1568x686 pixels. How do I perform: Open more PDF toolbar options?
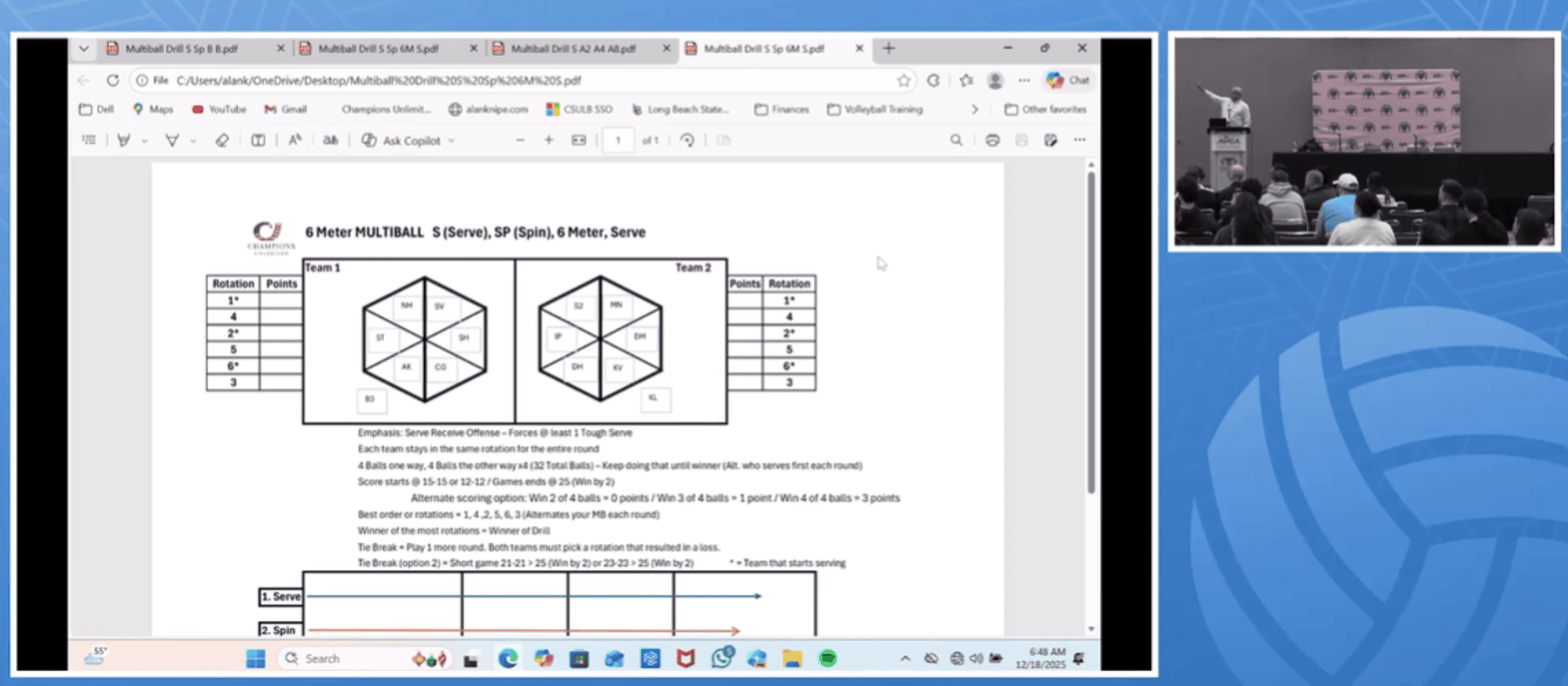tap(1080, 140)
